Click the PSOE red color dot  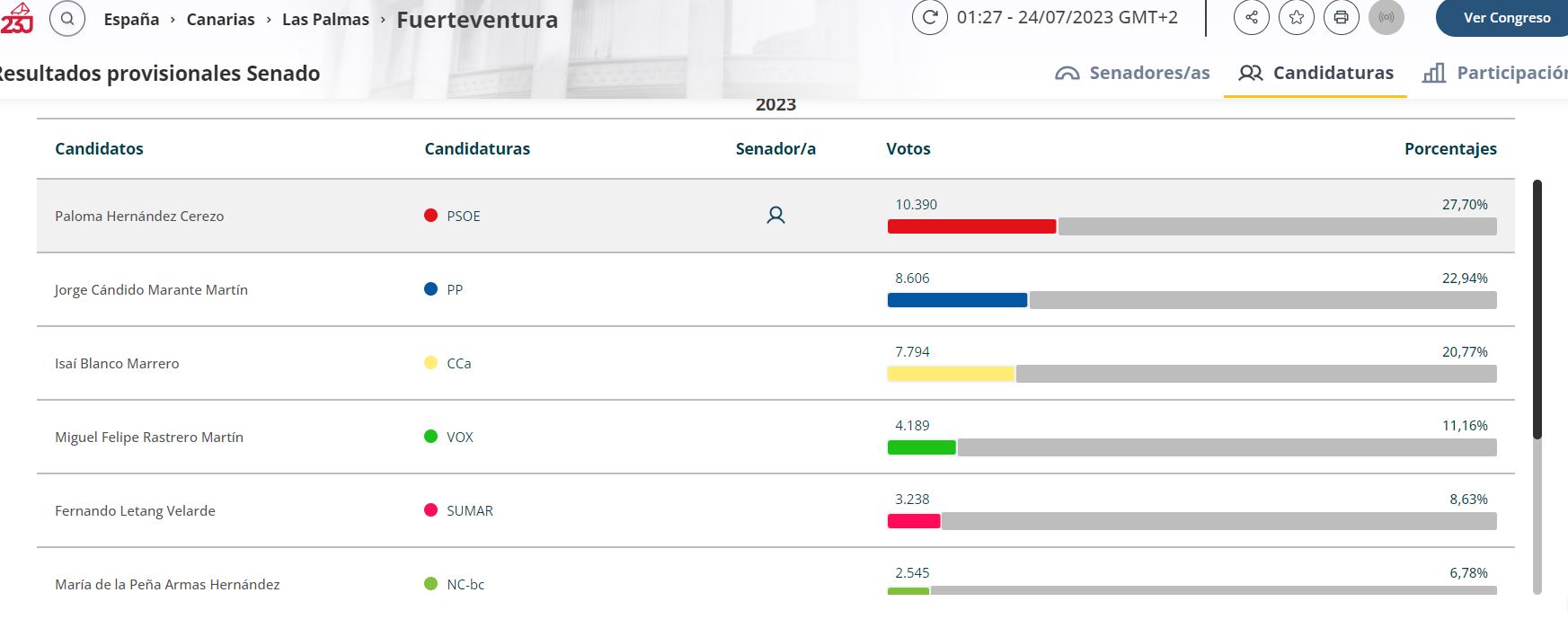(x=430, y=216)
